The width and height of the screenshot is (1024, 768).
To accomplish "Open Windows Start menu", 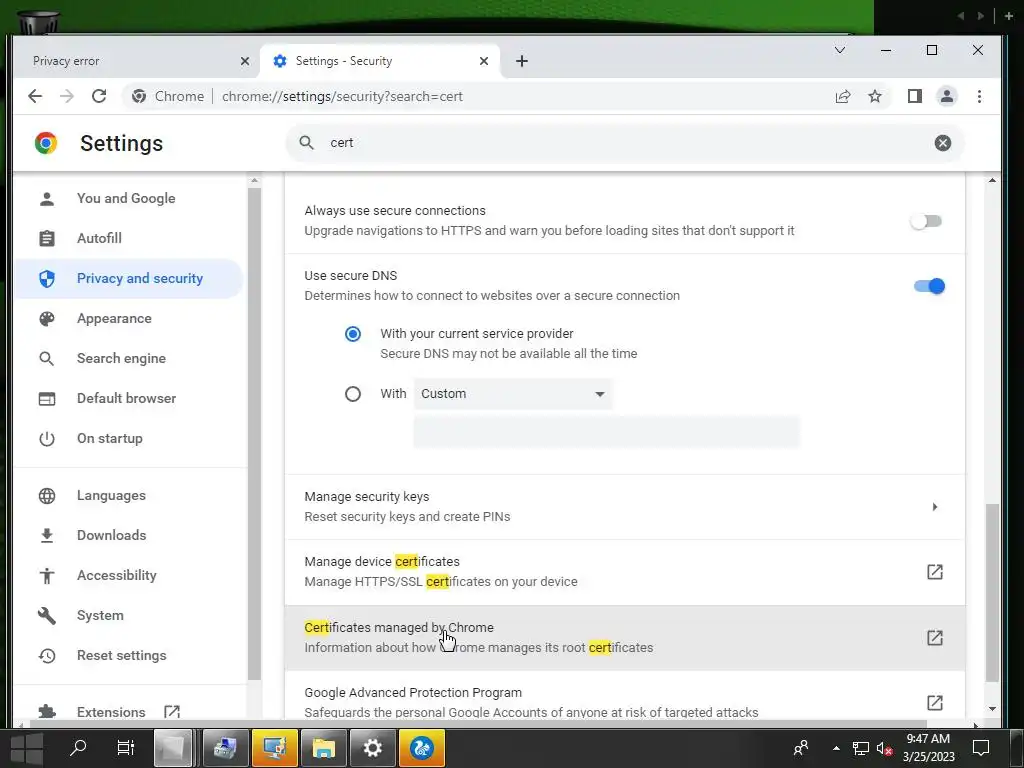I will (27, 748).
